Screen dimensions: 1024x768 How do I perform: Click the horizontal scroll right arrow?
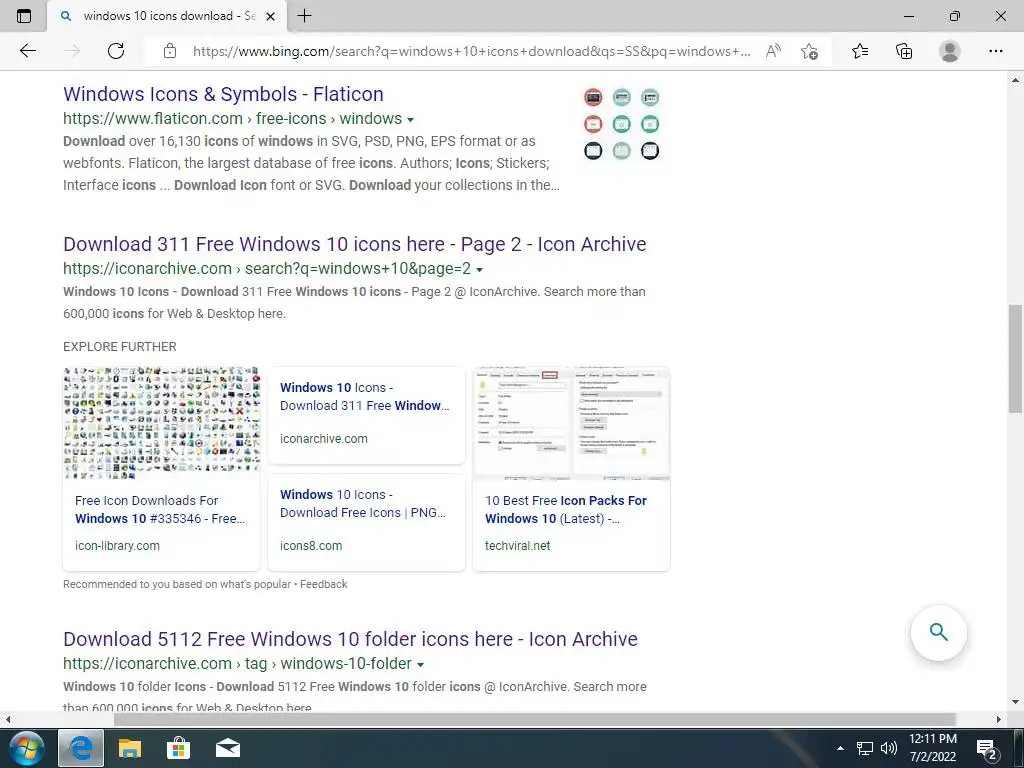click(x=999, y=720)
